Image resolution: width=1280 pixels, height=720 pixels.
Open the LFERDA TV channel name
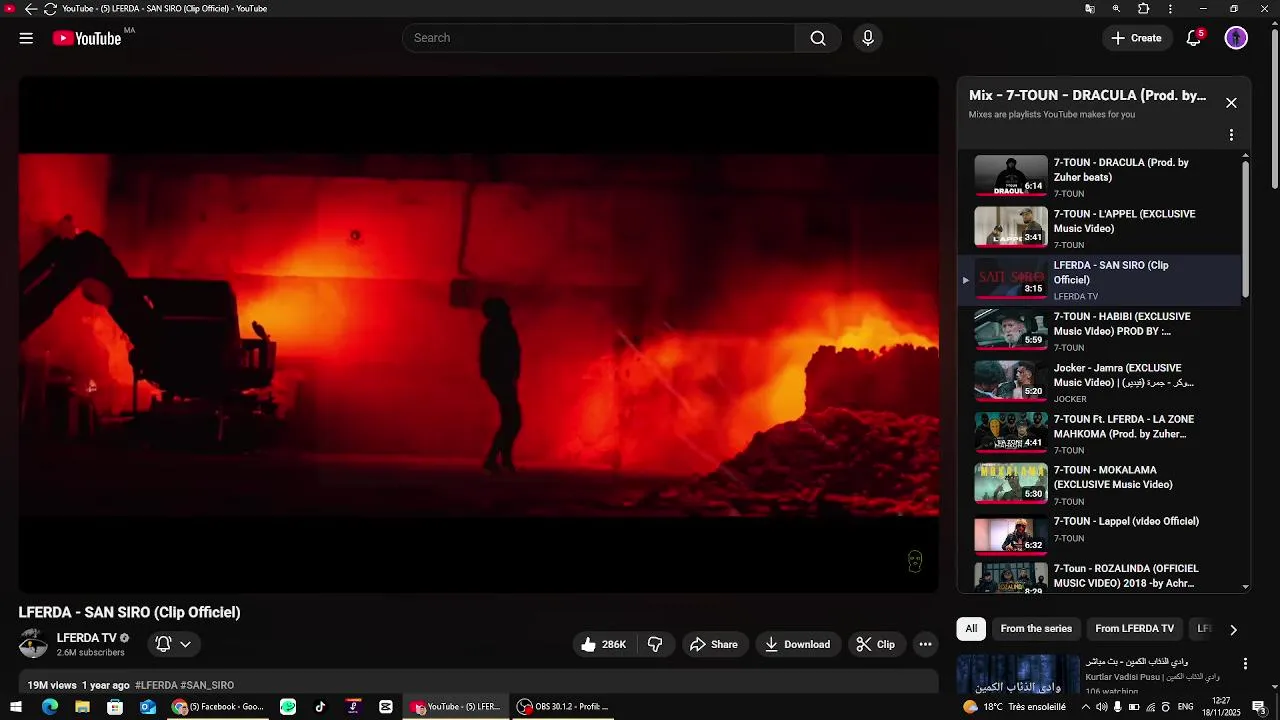point(87,638)
